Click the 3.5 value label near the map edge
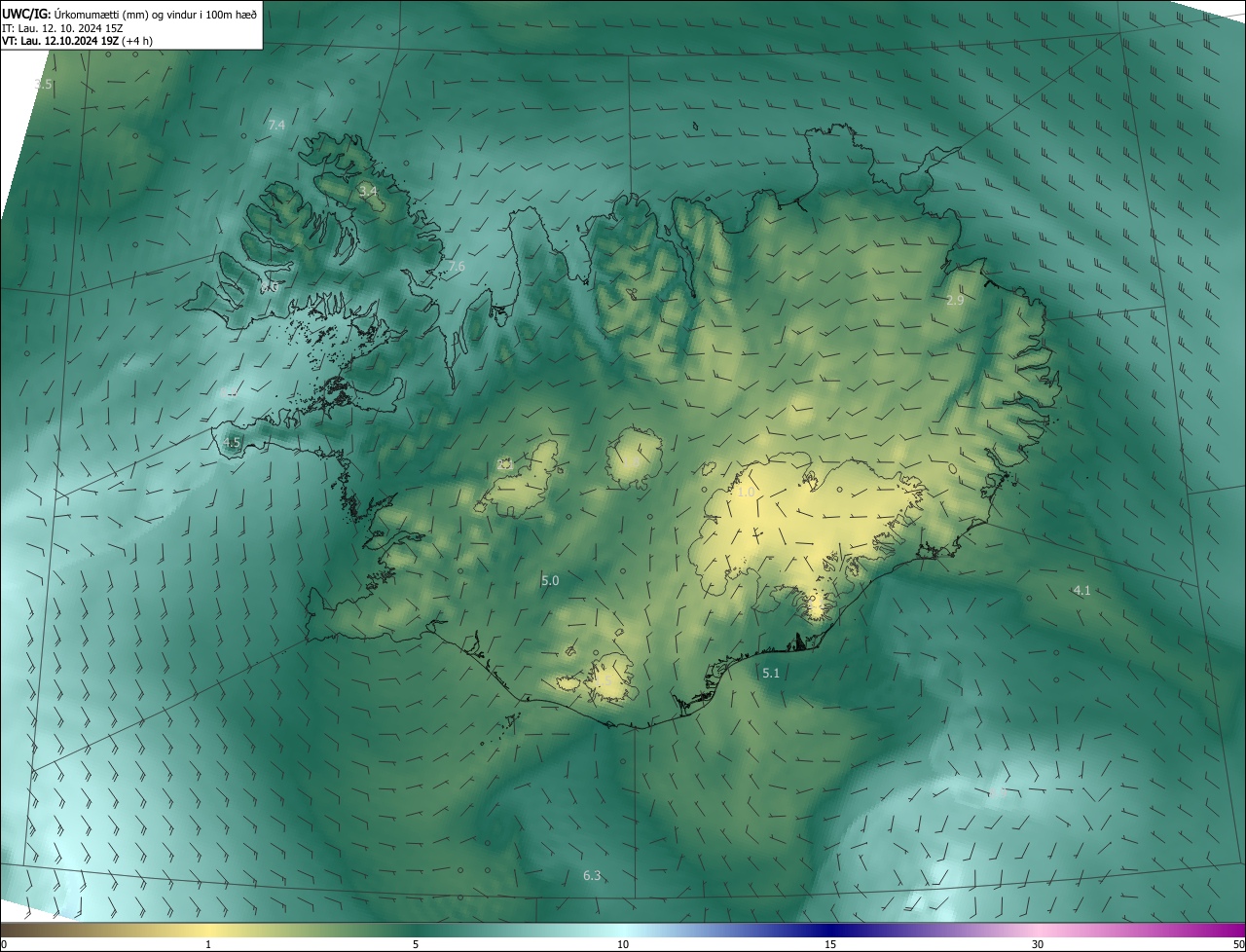 click(x=43, y=85)
